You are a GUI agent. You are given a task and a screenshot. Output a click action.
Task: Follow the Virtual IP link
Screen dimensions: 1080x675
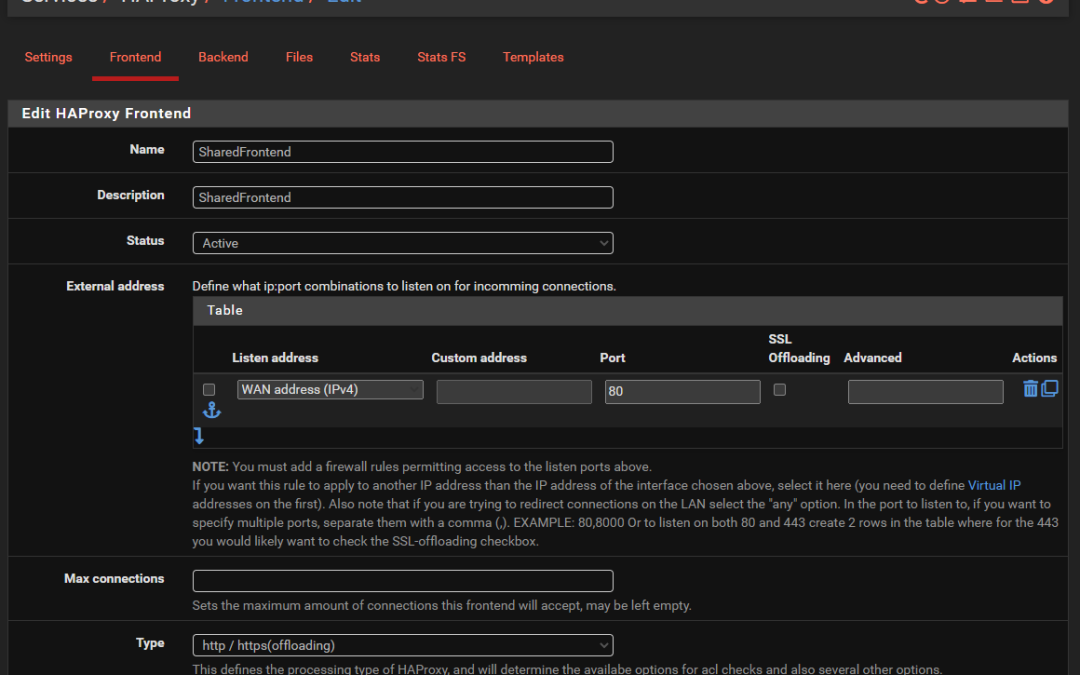[x=994, y=486]
